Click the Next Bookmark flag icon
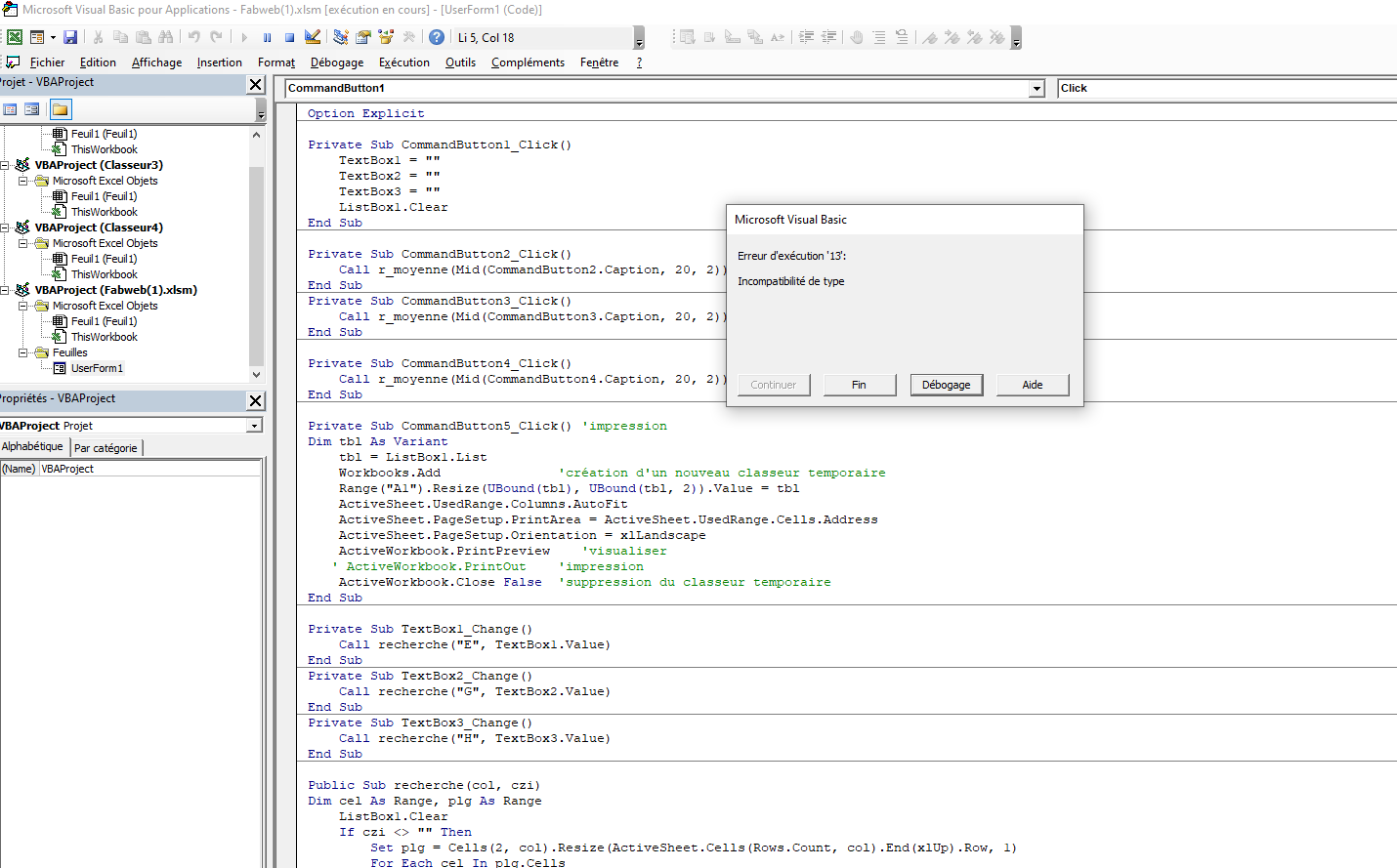This screenshot has height=868, width=1397. tap(952, 37)
